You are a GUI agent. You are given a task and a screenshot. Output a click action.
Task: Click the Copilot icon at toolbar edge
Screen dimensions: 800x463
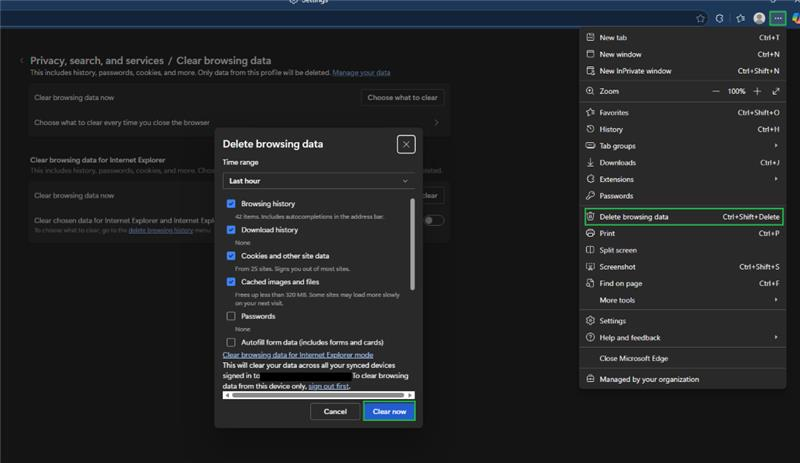point(796,18)
